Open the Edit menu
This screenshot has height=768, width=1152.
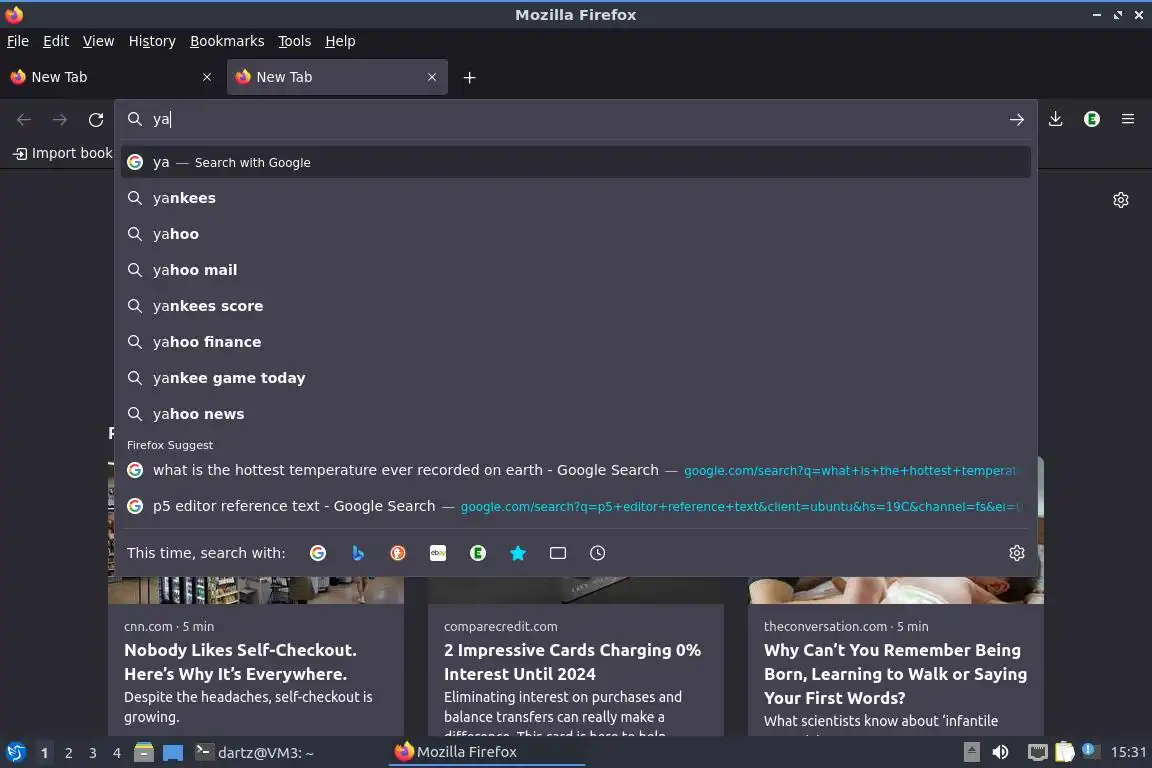(56, 41)
